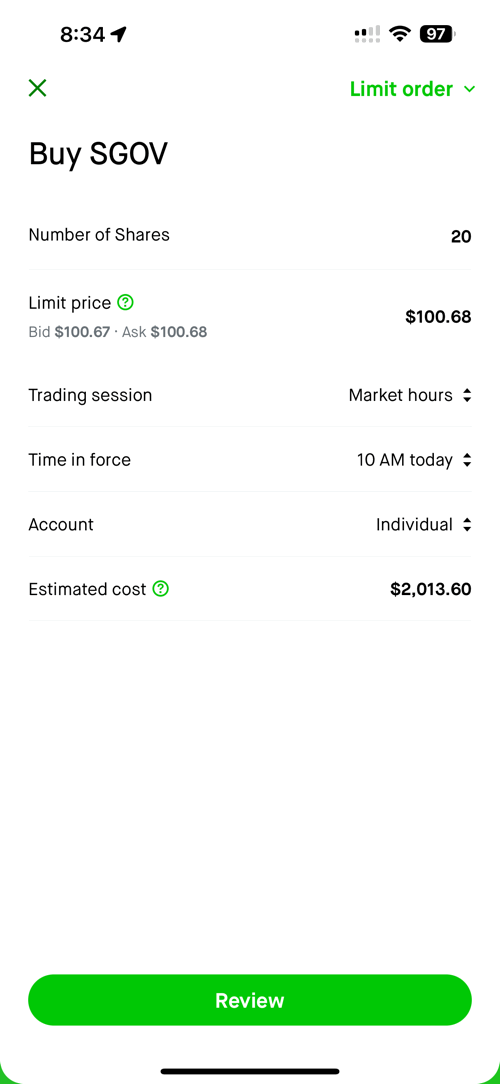Switch the Individual account selector
500x1084 pixels.
[x=424, y=525]
